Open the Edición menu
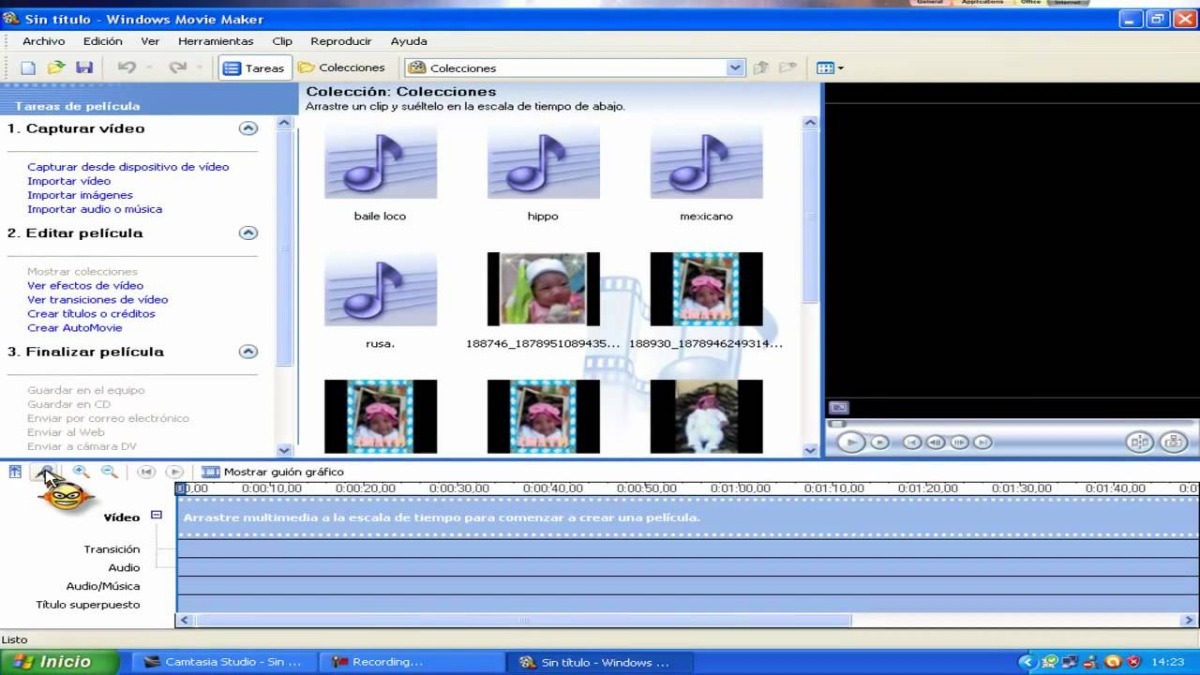Image resolution: width=1200 pixels, height=675 pixels. click(x=103, y=41)
